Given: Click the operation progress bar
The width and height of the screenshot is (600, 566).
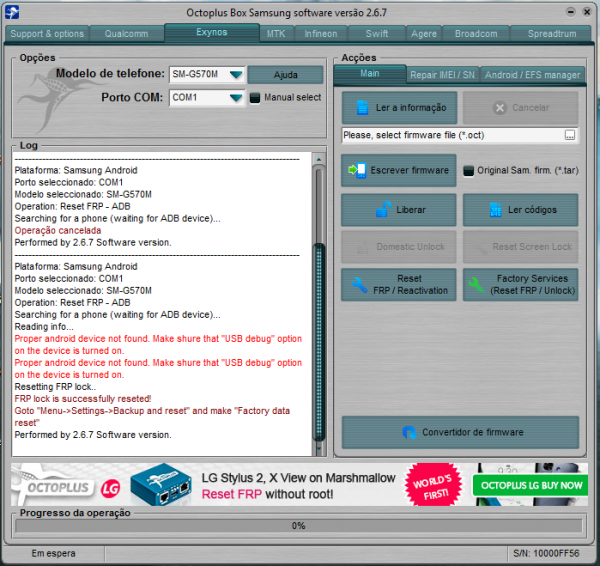Looking at the screenshot, I should pyautogui.click(x=298, y=526).
